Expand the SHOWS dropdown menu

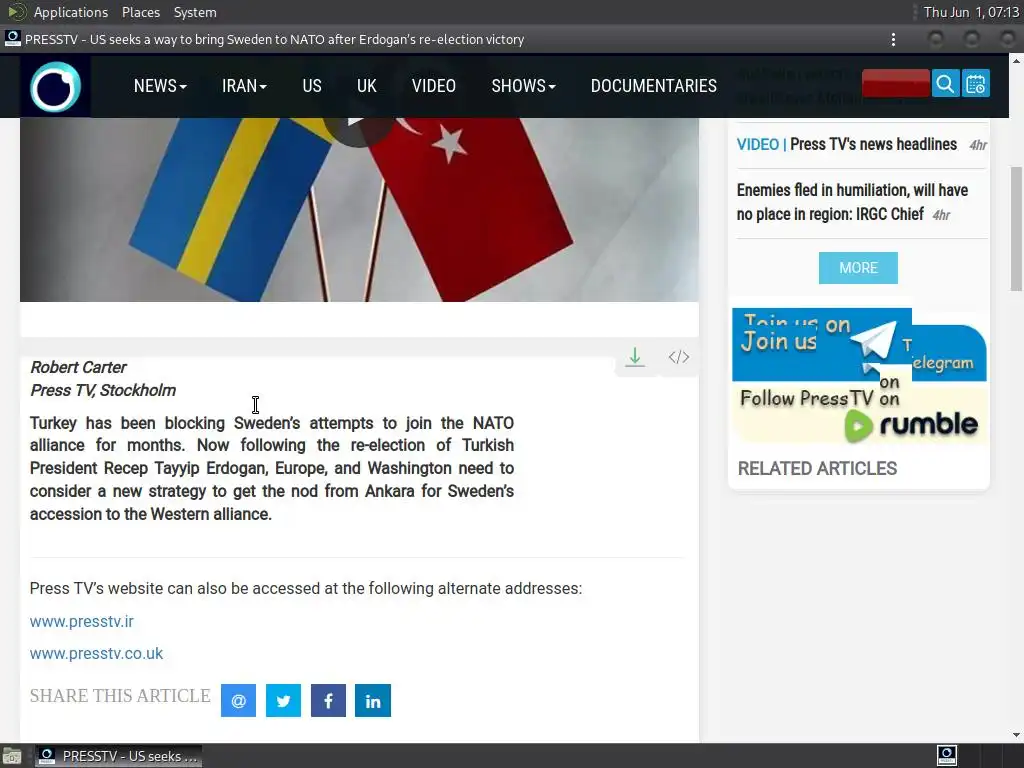pyautogui.click(x=523, y=86)
